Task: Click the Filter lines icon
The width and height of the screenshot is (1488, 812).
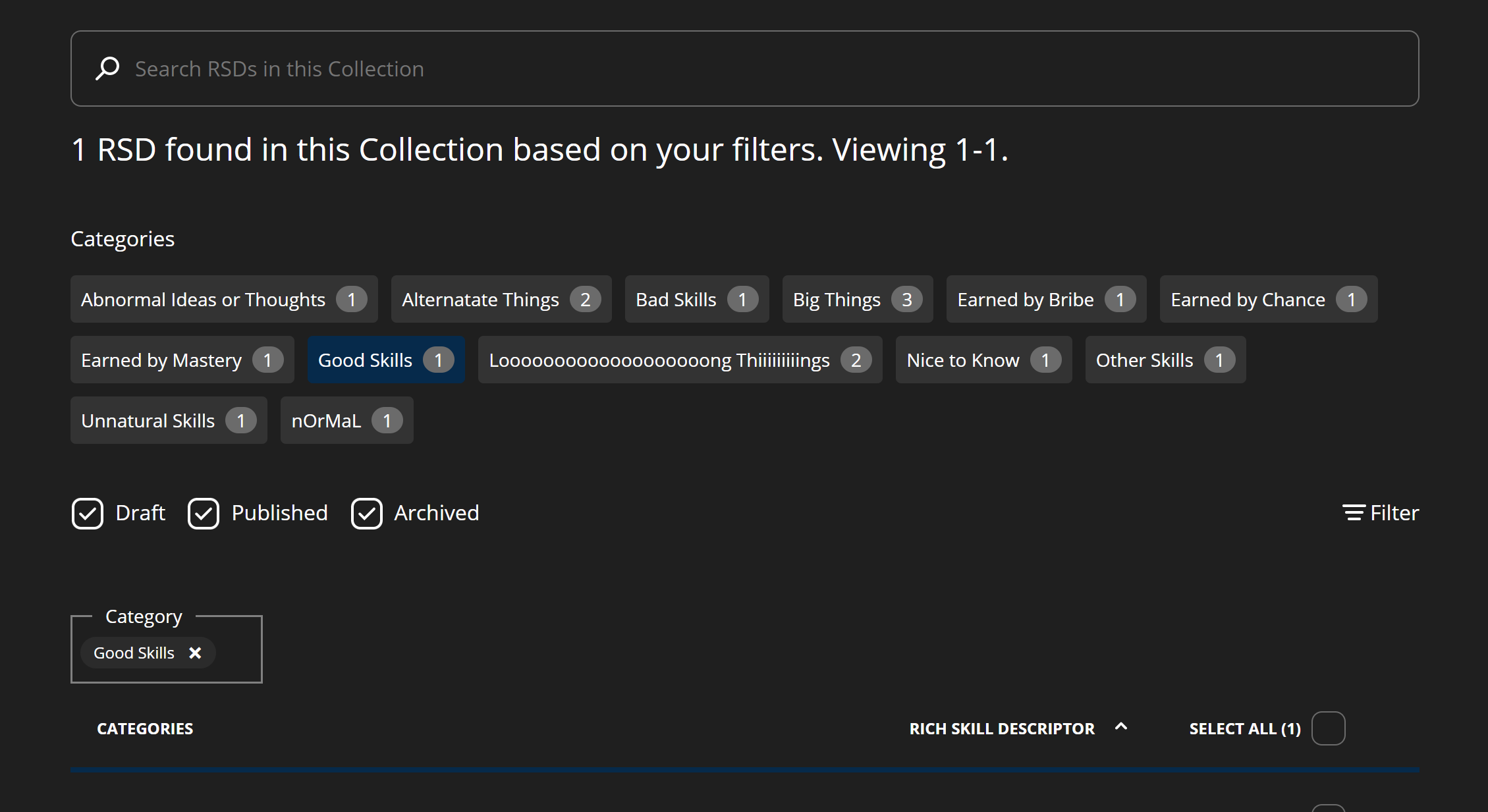Action: [1354, 512]
